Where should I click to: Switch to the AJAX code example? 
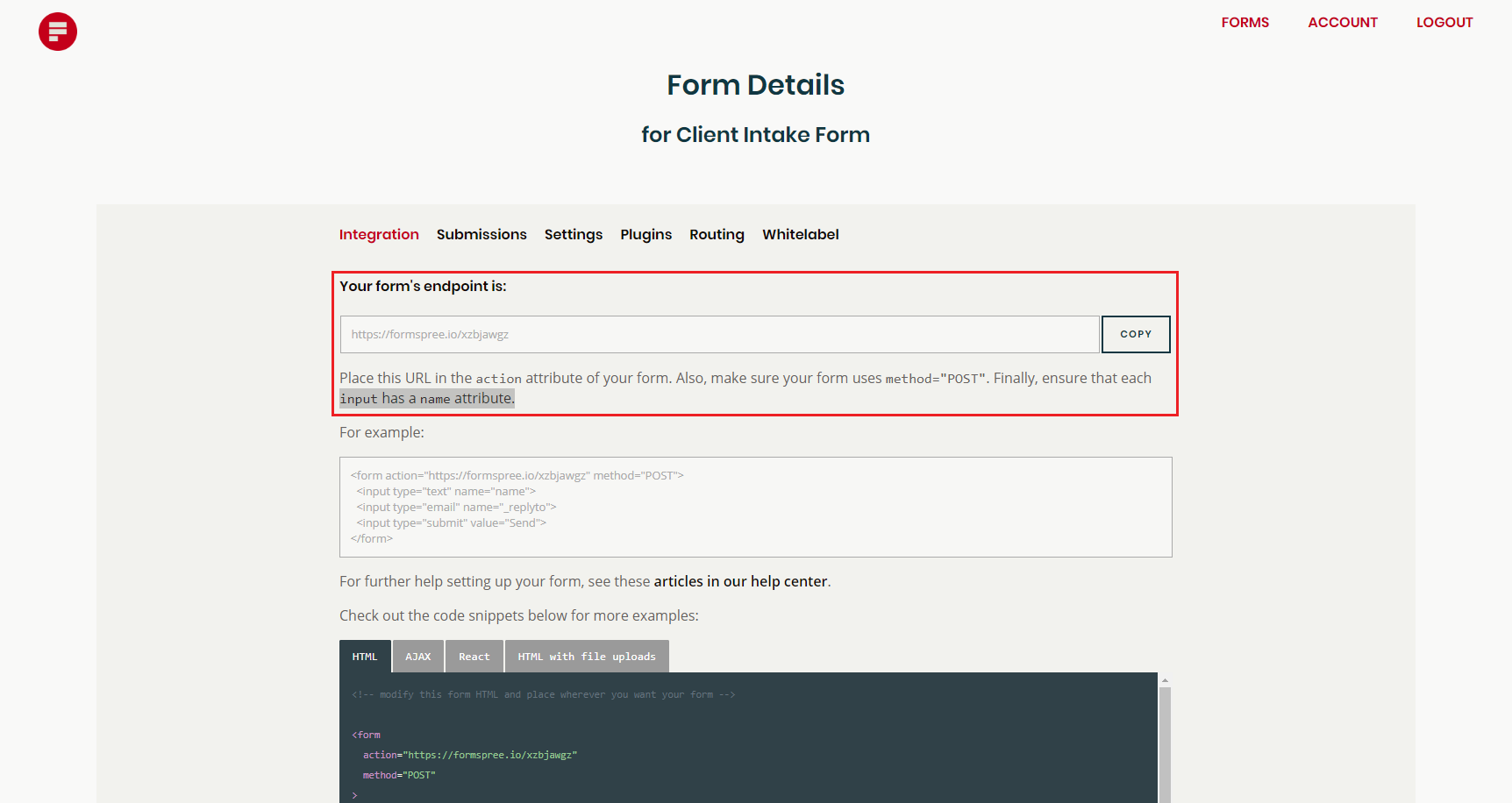(x=418, y=656)
